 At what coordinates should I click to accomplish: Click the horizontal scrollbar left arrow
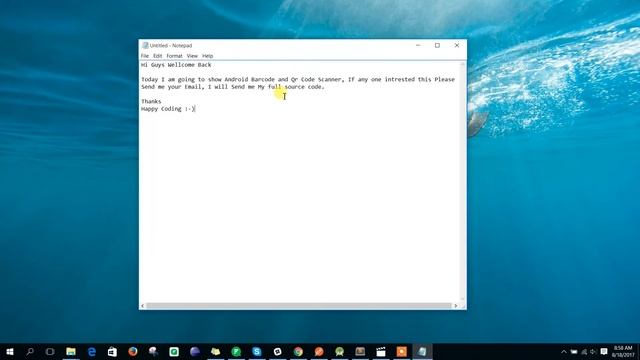pos(142,306)
